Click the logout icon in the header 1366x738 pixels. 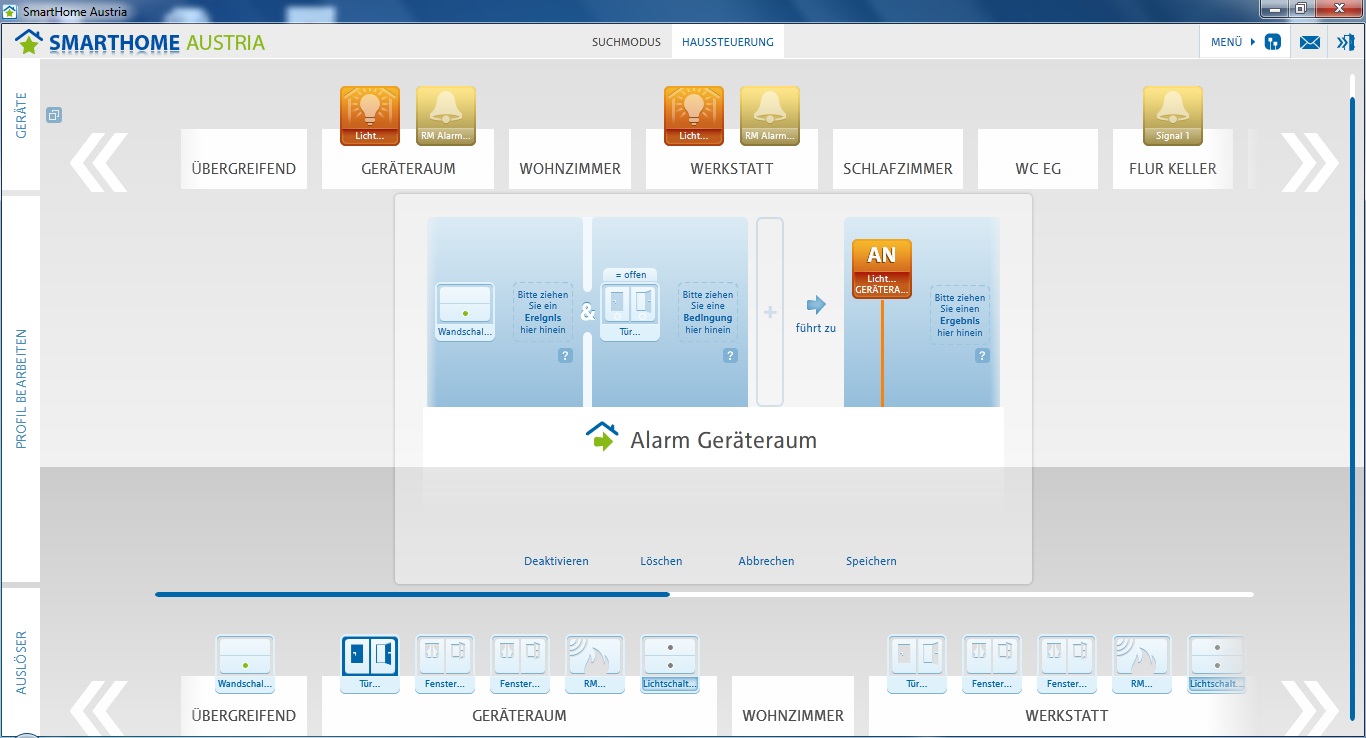point(1346,42)
